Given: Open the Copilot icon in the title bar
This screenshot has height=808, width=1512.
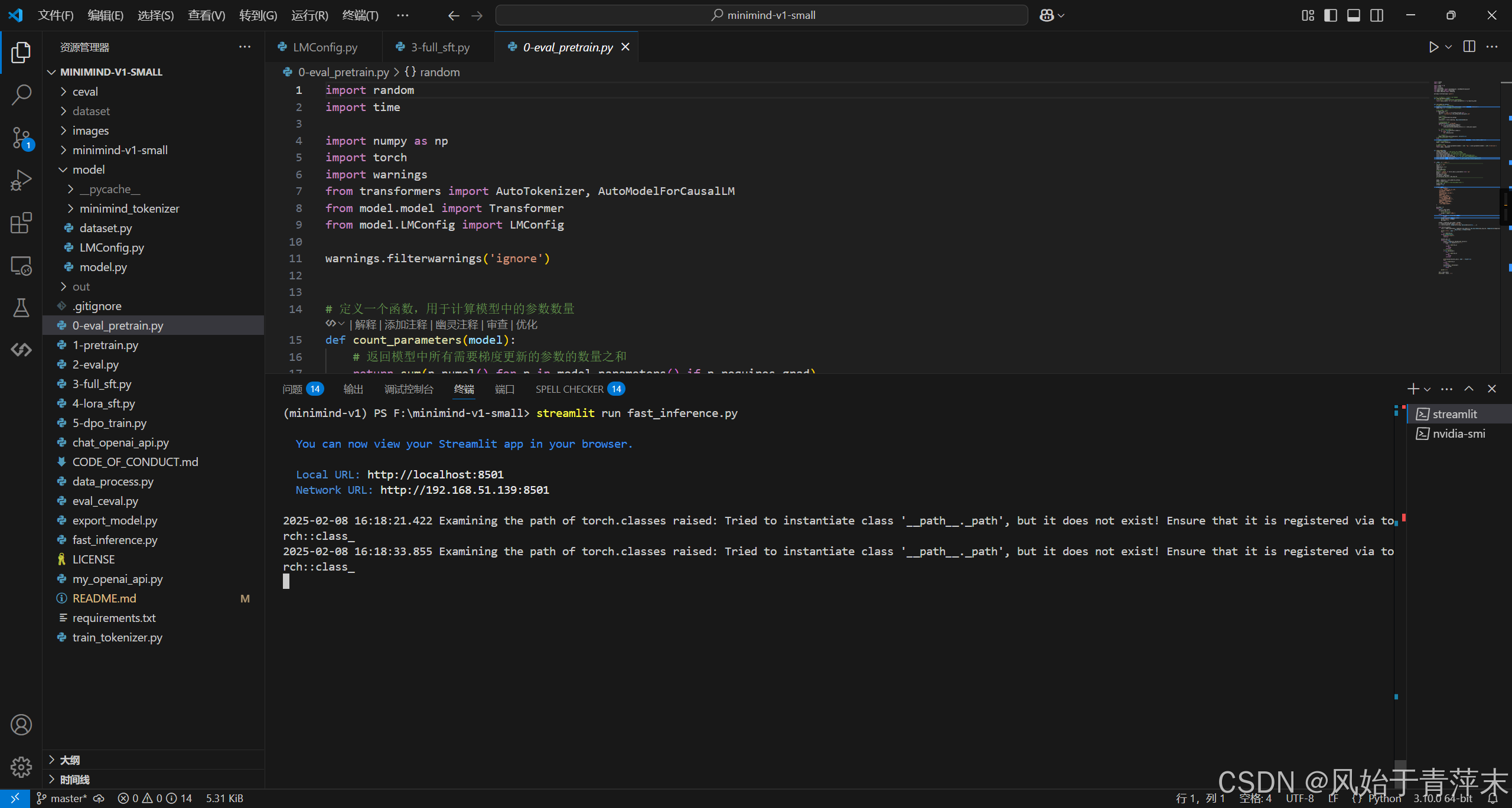Looking at the screenshot, I should (1047, 15).
